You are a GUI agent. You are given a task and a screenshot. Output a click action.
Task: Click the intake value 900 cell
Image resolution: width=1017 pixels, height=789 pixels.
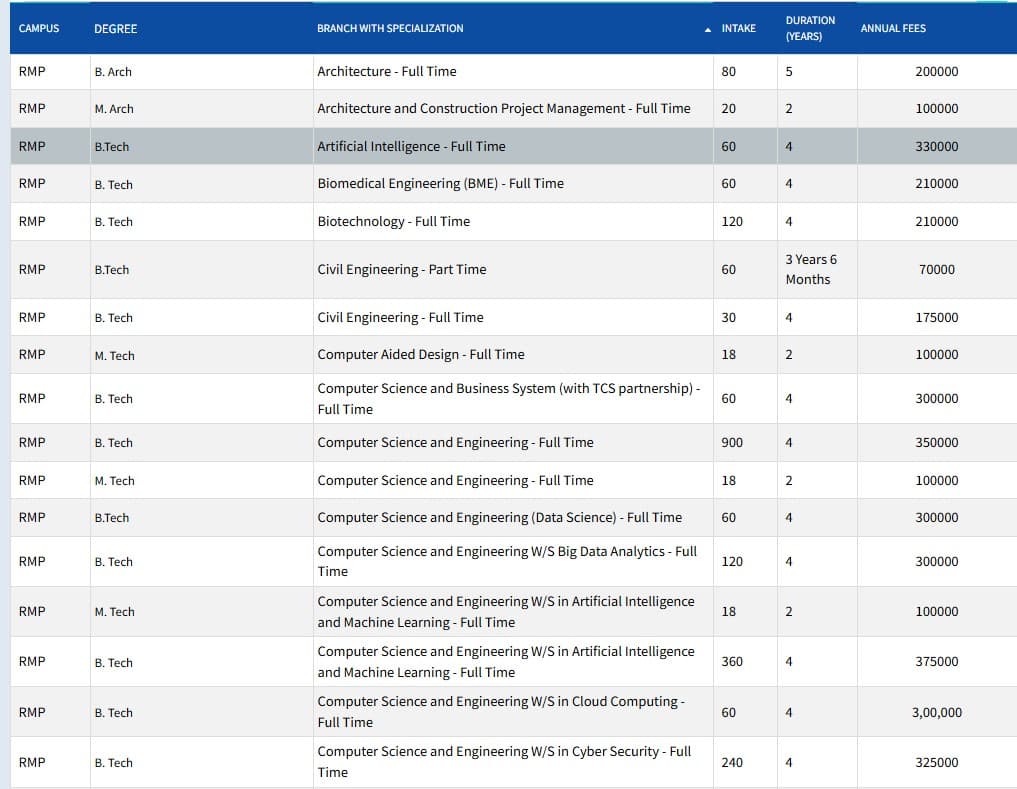click(x=732, y=442)
